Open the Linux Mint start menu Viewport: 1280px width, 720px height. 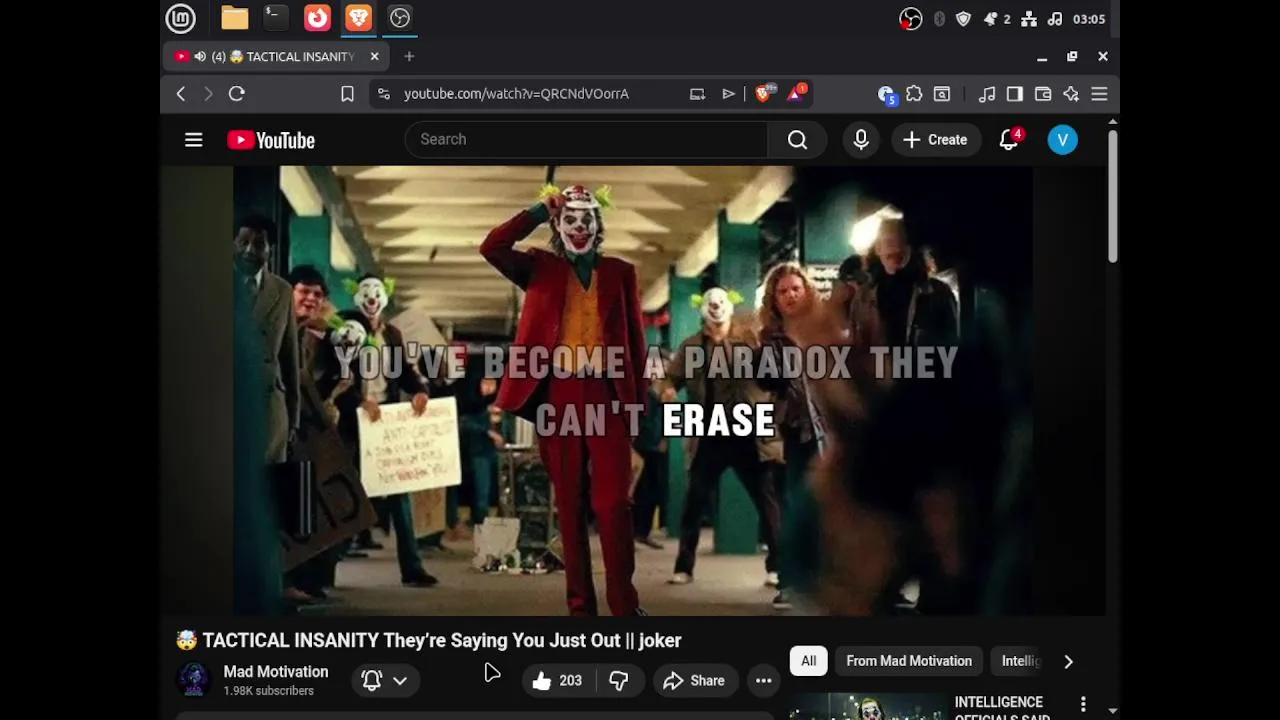[x=181, y=18]
